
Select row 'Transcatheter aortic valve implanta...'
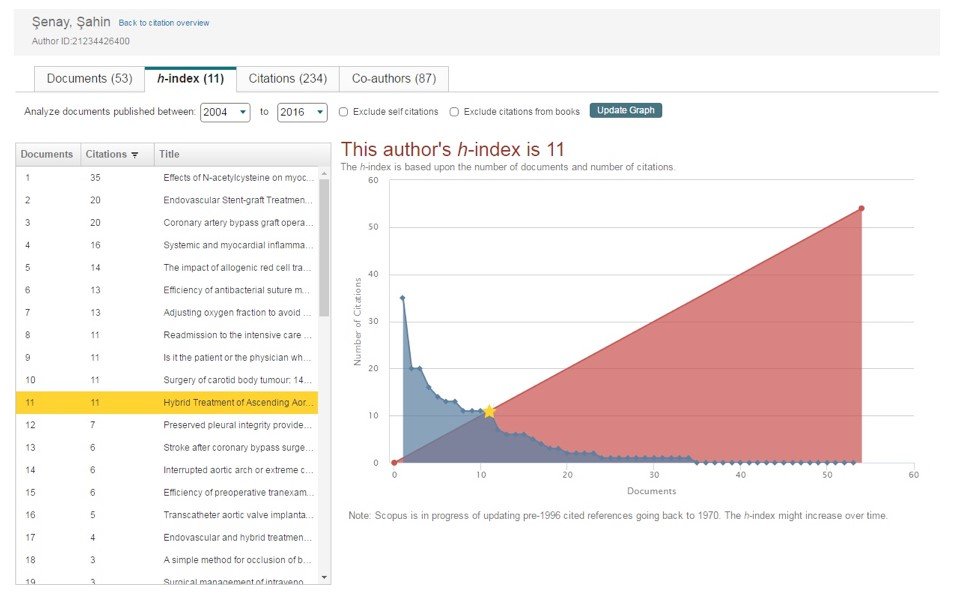click(x=167, y=515)
